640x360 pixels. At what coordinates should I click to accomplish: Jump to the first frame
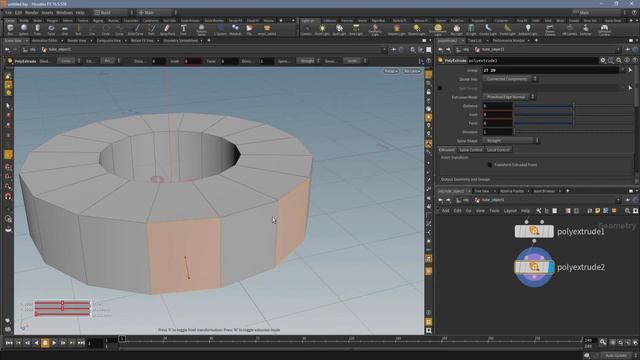click(x=9, y=343)
